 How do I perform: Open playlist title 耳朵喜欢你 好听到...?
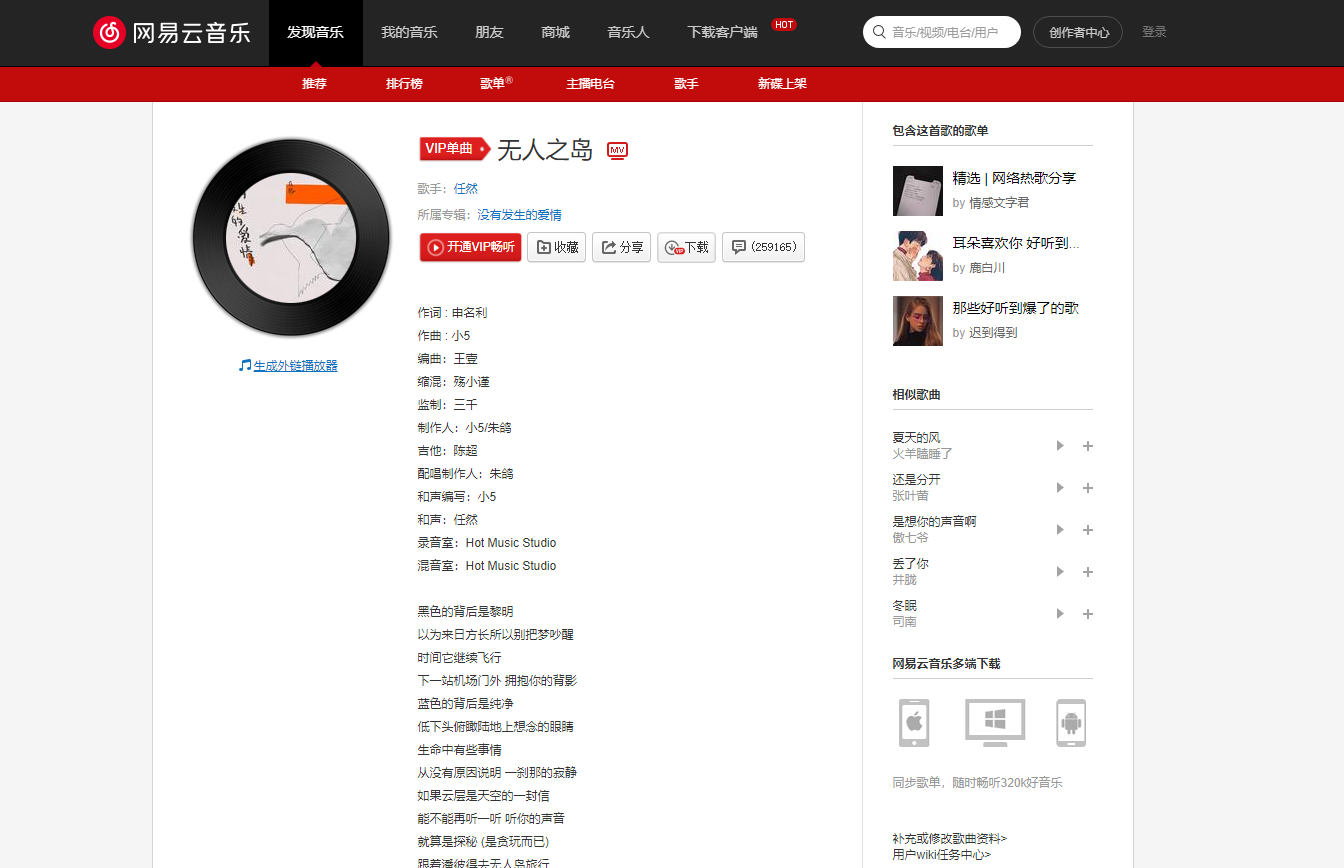(1016, 243)
